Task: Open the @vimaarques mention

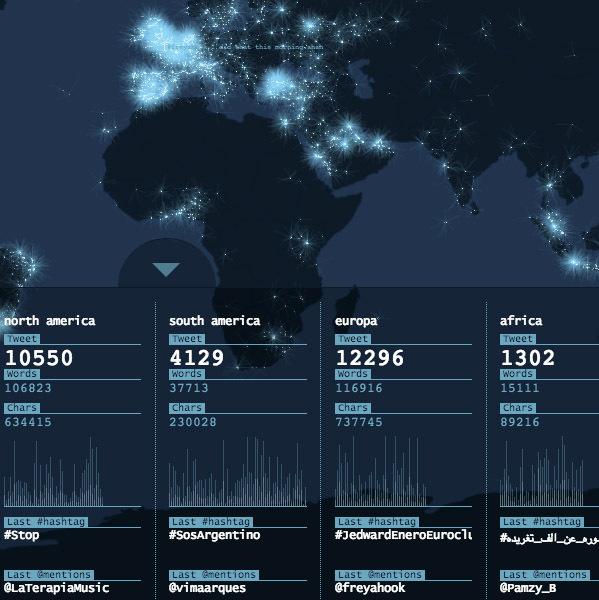Action: point(207,588)
